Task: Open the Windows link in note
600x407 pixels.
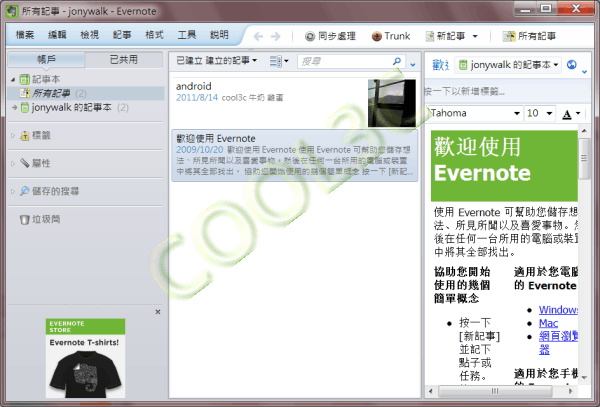Action: [x=558, y=310]
